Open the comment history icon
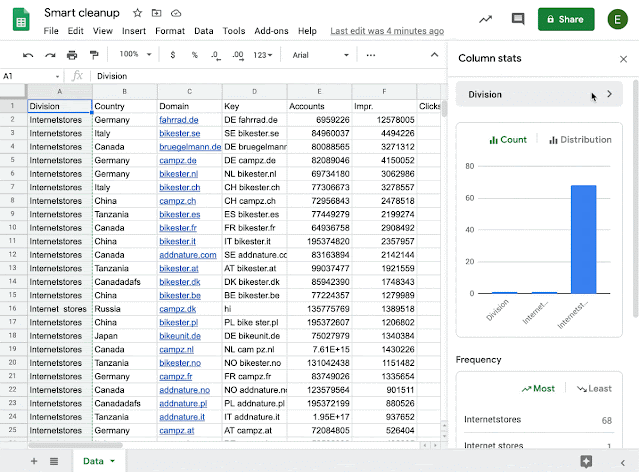 coord(518,19)
